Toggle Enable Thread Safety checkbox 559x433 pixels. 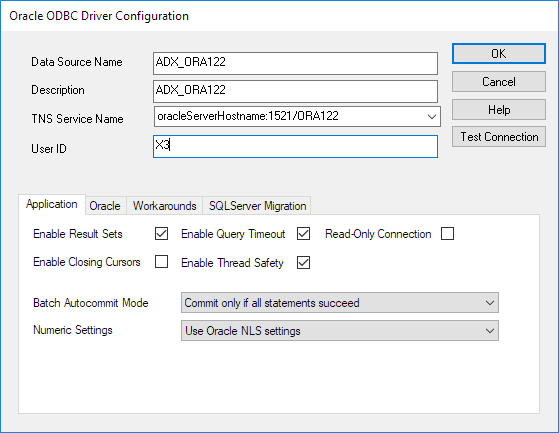click(303, 263)
